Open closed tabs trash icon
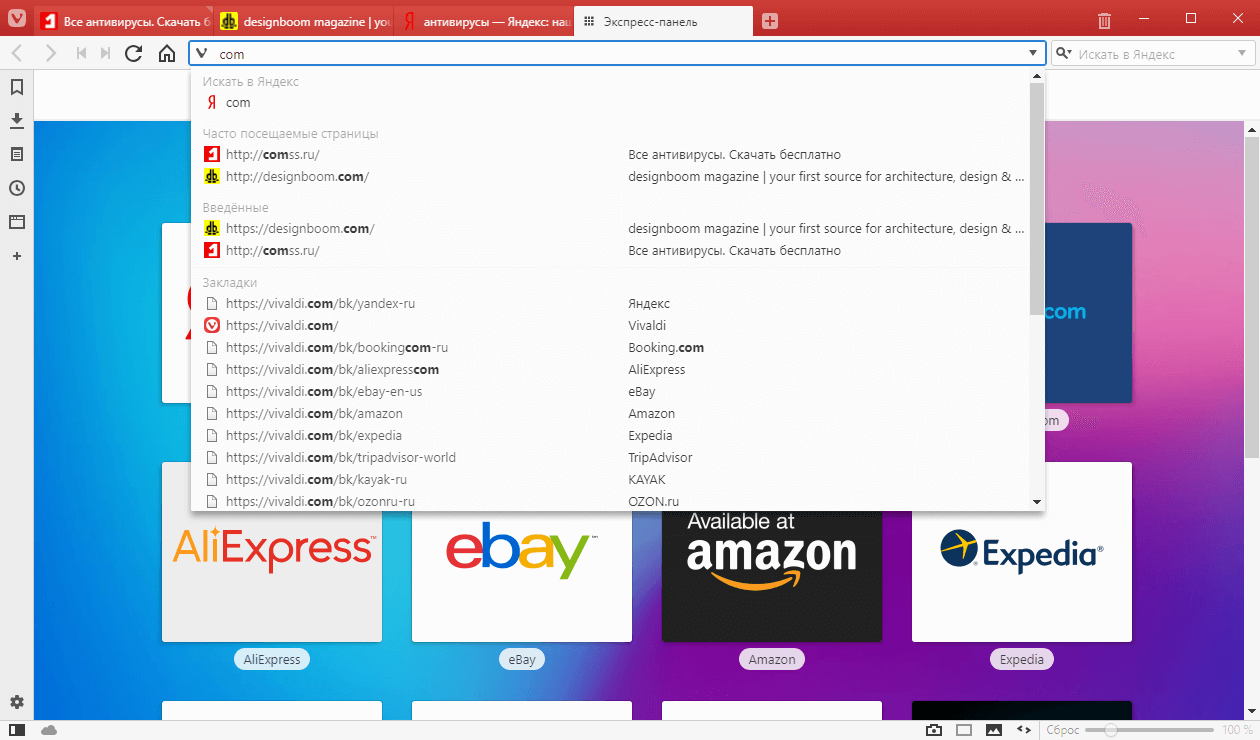1260x740 pixels. pyautogui.click(x=1104, y=20)
